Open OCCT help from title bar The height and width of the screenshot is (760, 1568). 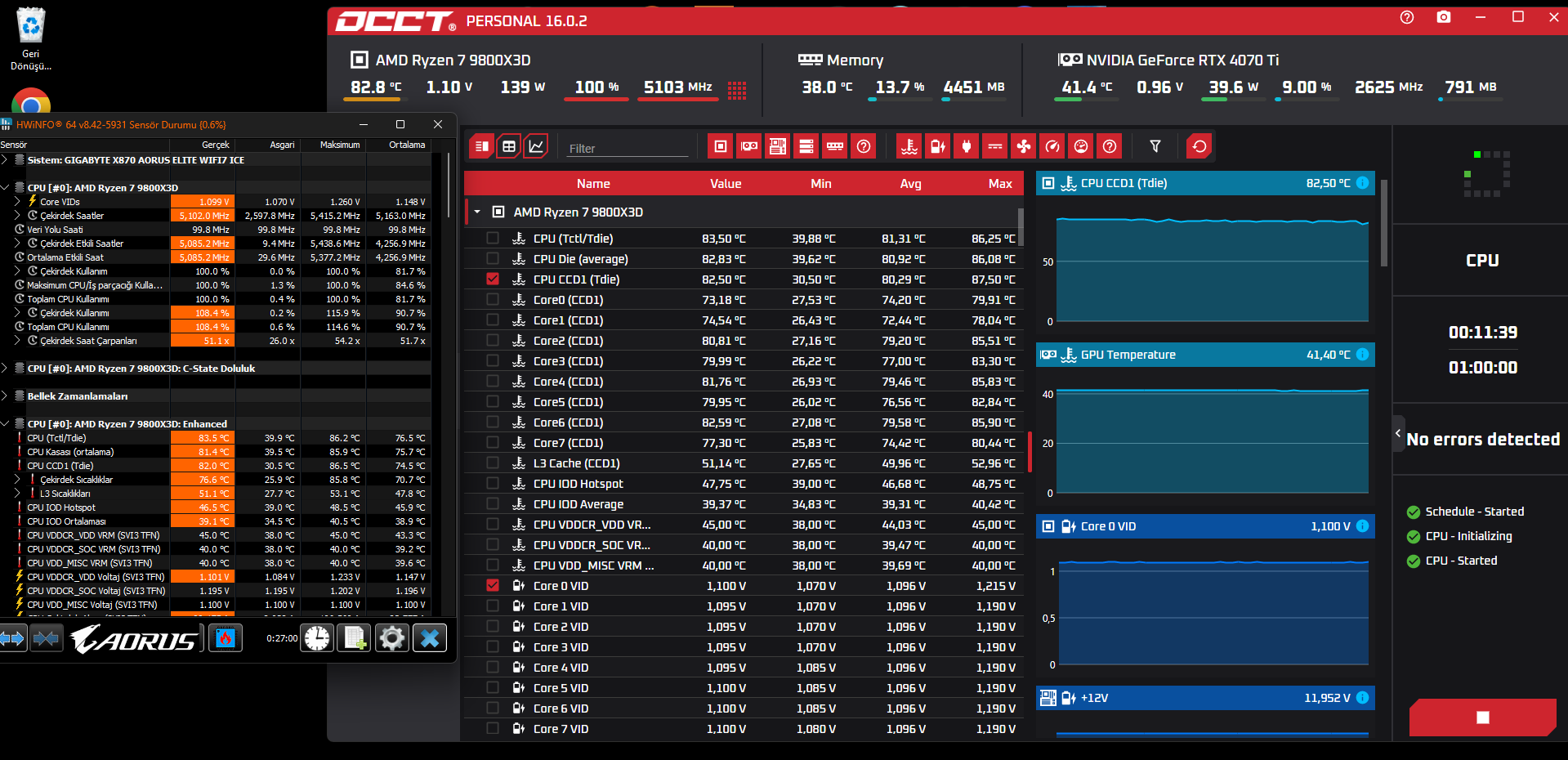tap(1406, 17)
